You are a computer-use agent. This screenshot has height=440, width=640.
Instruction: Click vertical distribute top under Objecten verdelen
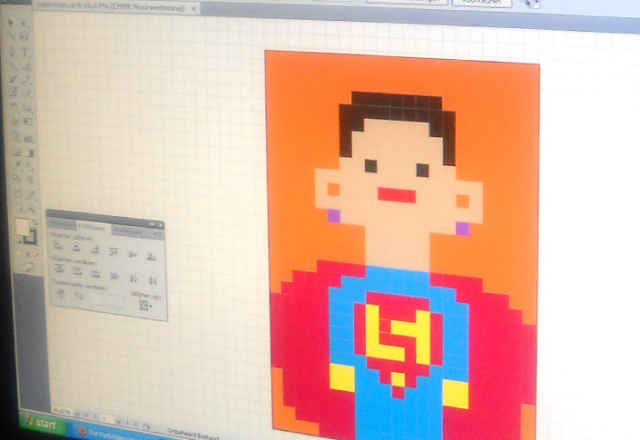[59, 269]
